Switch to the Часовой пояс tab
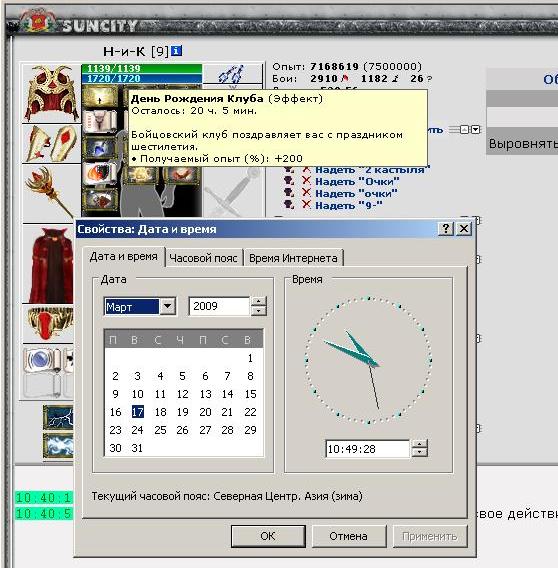 tap(203, 258)
